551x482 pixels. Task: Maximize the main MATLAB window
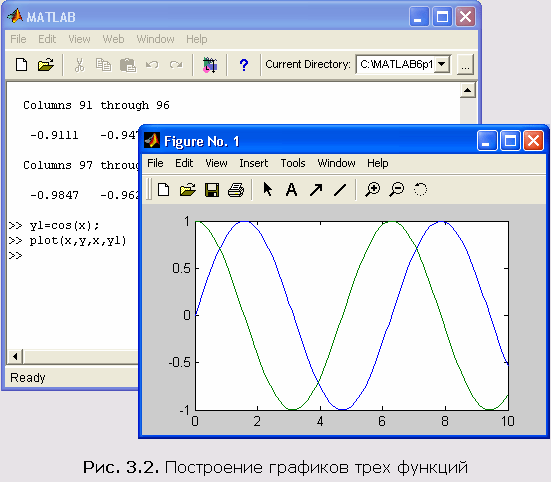pos(442,17)
